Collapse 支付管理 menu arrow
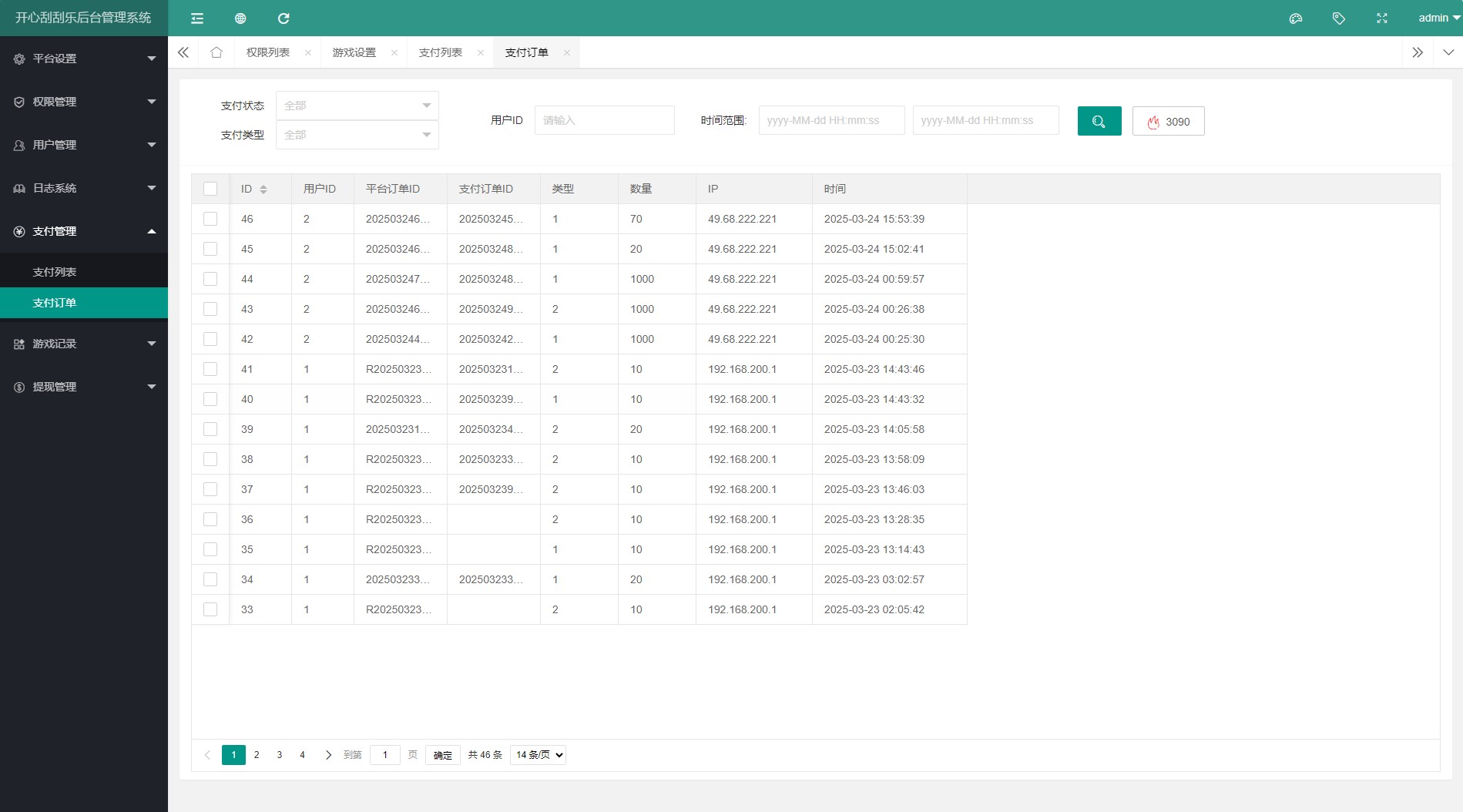The height and width of the screenshot is (812, 1463). 152,231
